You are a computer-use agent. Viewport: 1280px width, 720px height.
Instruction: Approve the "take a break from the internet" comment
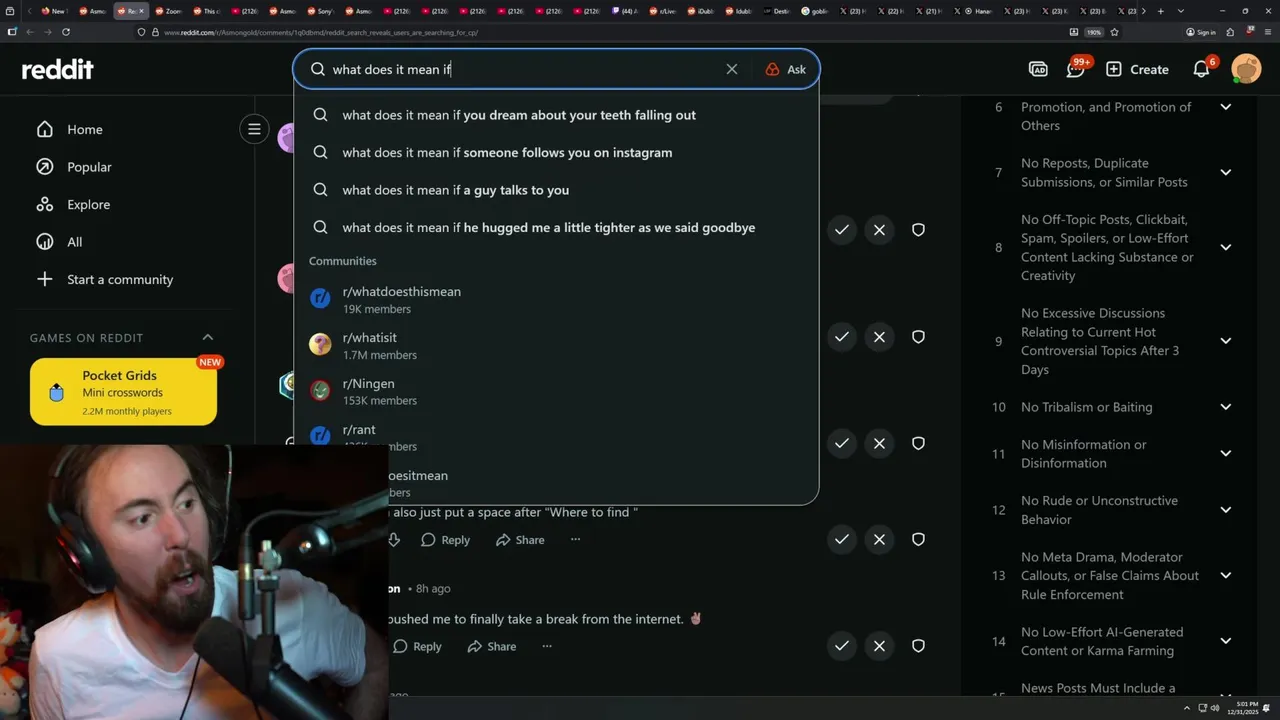(842, 646)
